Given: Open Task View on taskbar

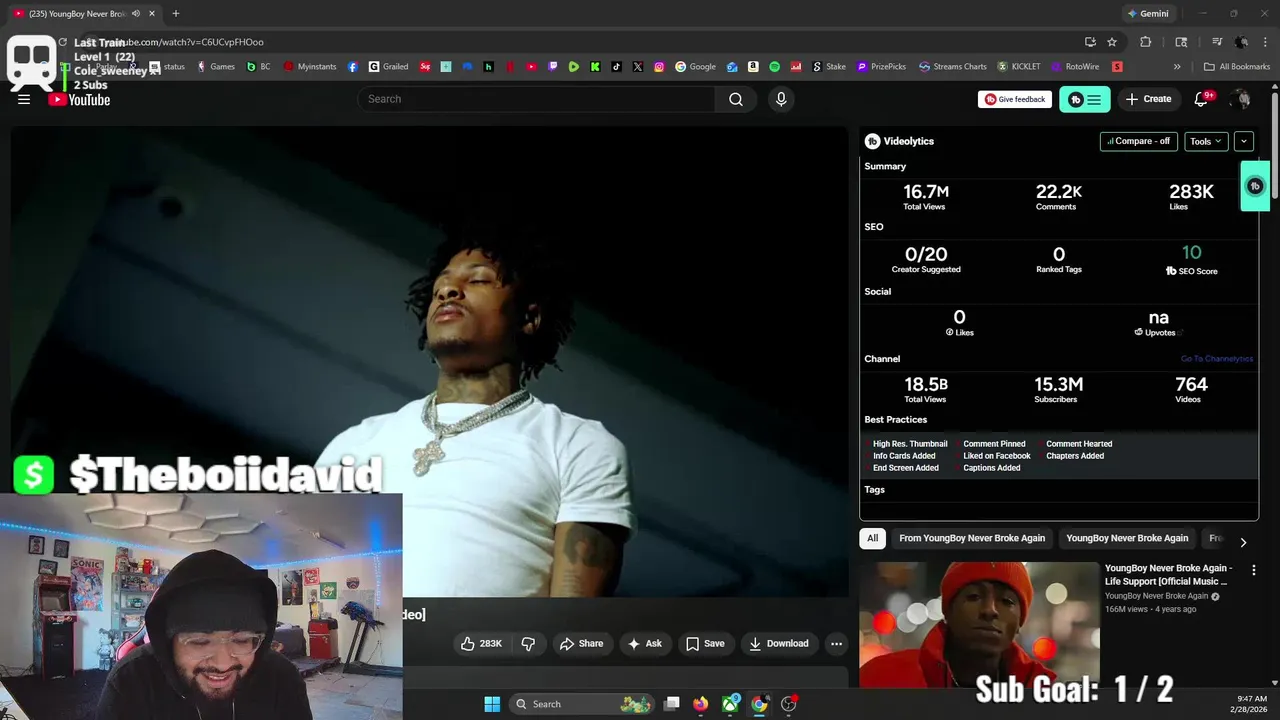Looking at the screenshot, I should click(672, 704).
